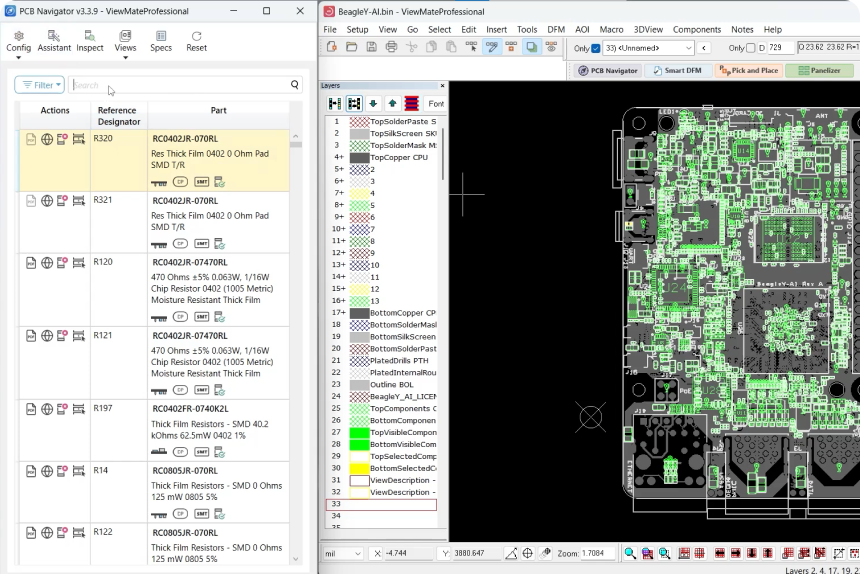Open Config in PCB Navigator toolbar
Screen dimensions: 860x574
[19, 42]
